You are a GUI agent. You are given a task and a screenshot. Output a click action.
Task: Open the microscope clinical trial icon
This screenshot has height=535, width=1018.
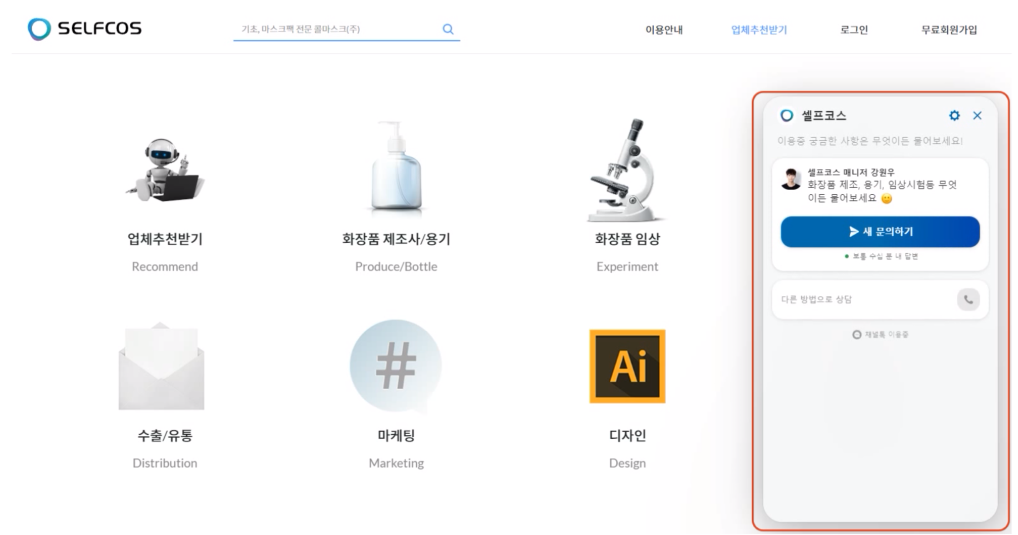tap(627, 170)
